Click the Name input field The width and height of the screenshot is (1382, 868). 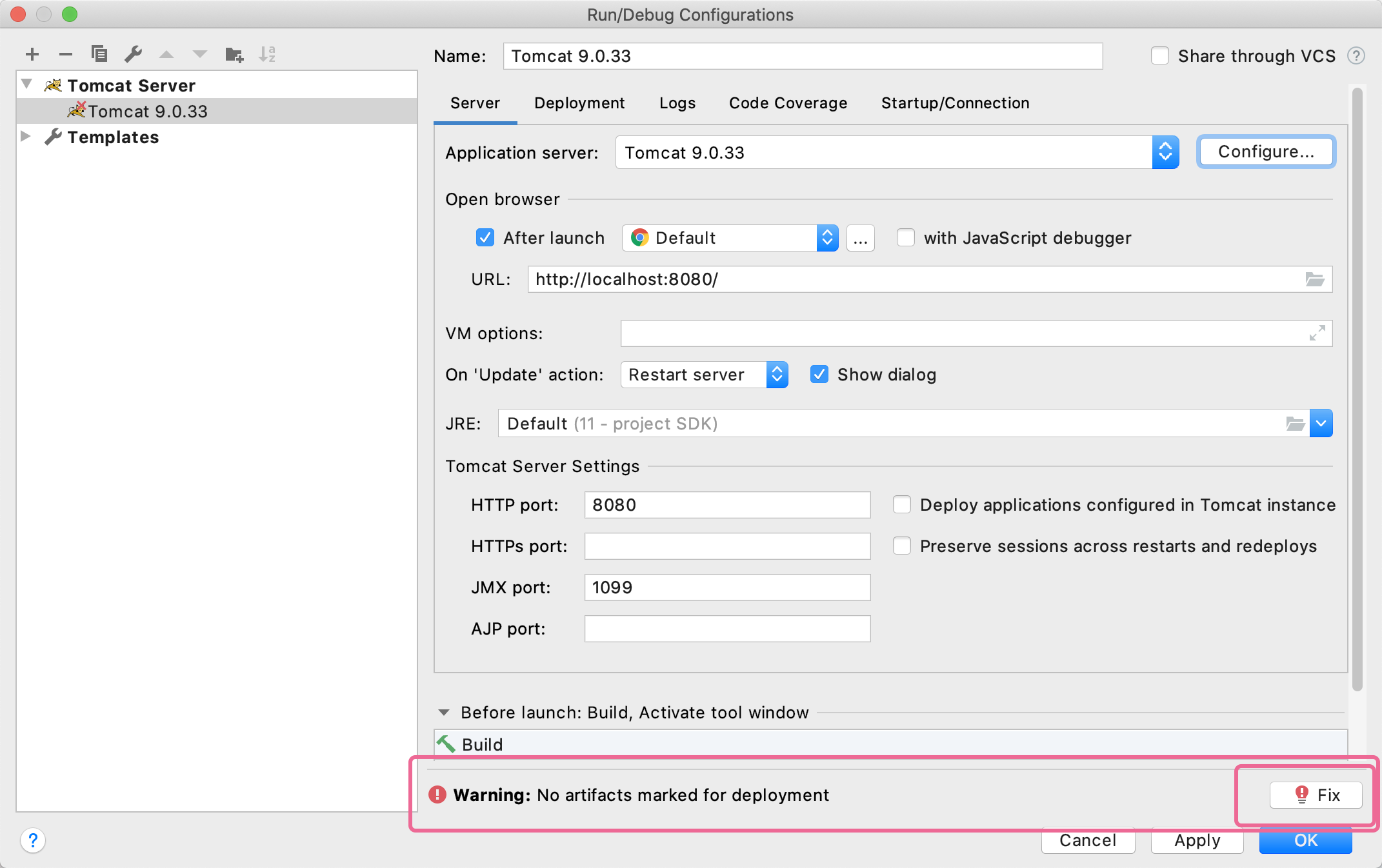pos(803,56)
